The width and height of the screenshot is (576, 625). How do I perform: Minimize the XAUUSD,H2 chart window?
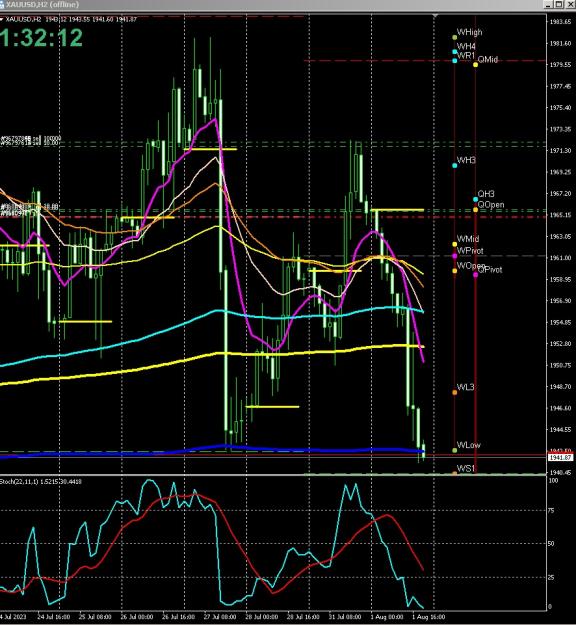(x=549, y=4)
